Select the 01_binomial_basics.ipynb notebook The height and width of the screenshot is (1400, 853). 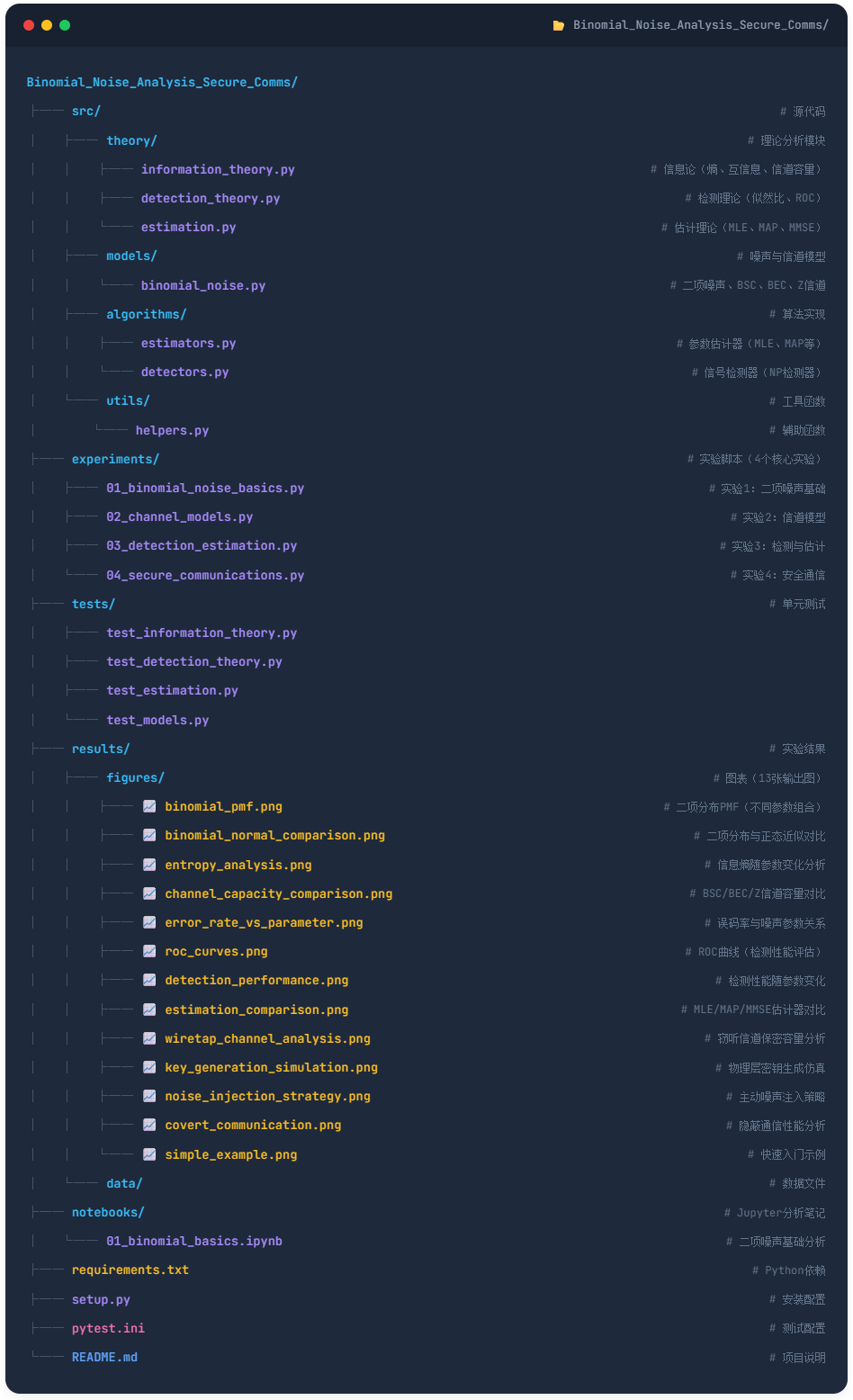[x=194, y=1242]
